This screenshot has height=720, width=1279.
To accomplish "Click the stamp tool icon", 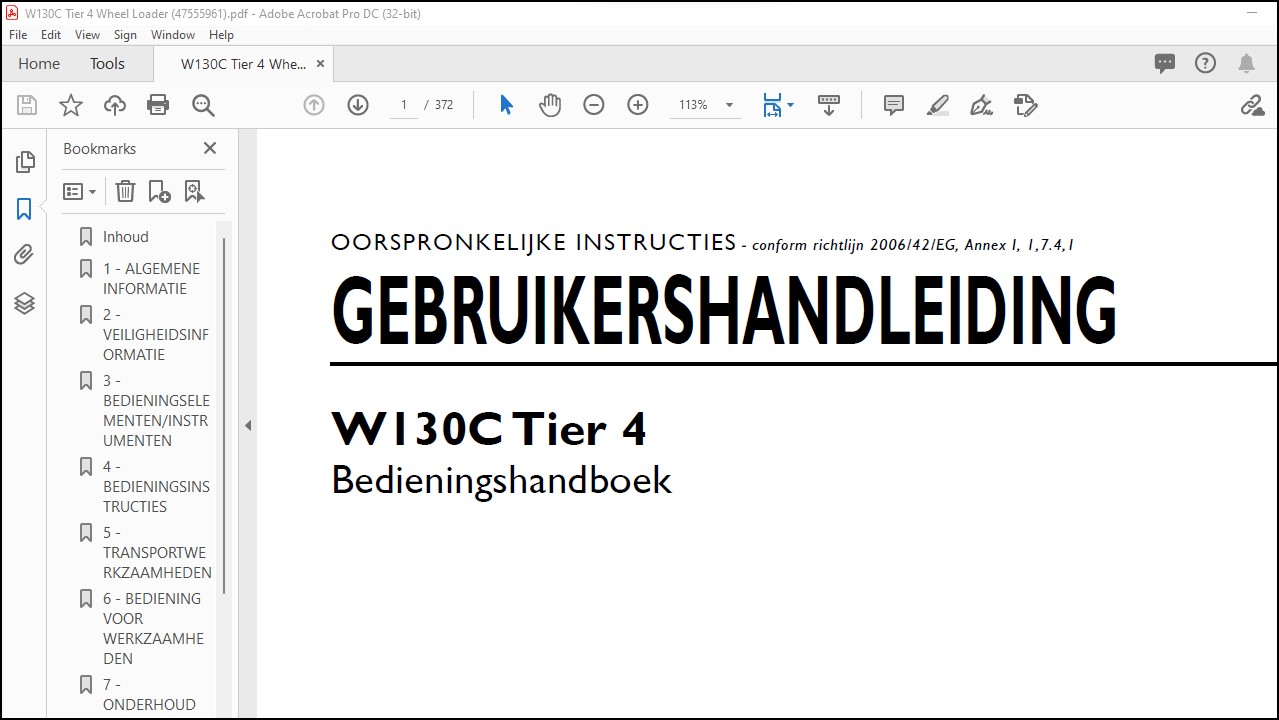I will 1025,105.
